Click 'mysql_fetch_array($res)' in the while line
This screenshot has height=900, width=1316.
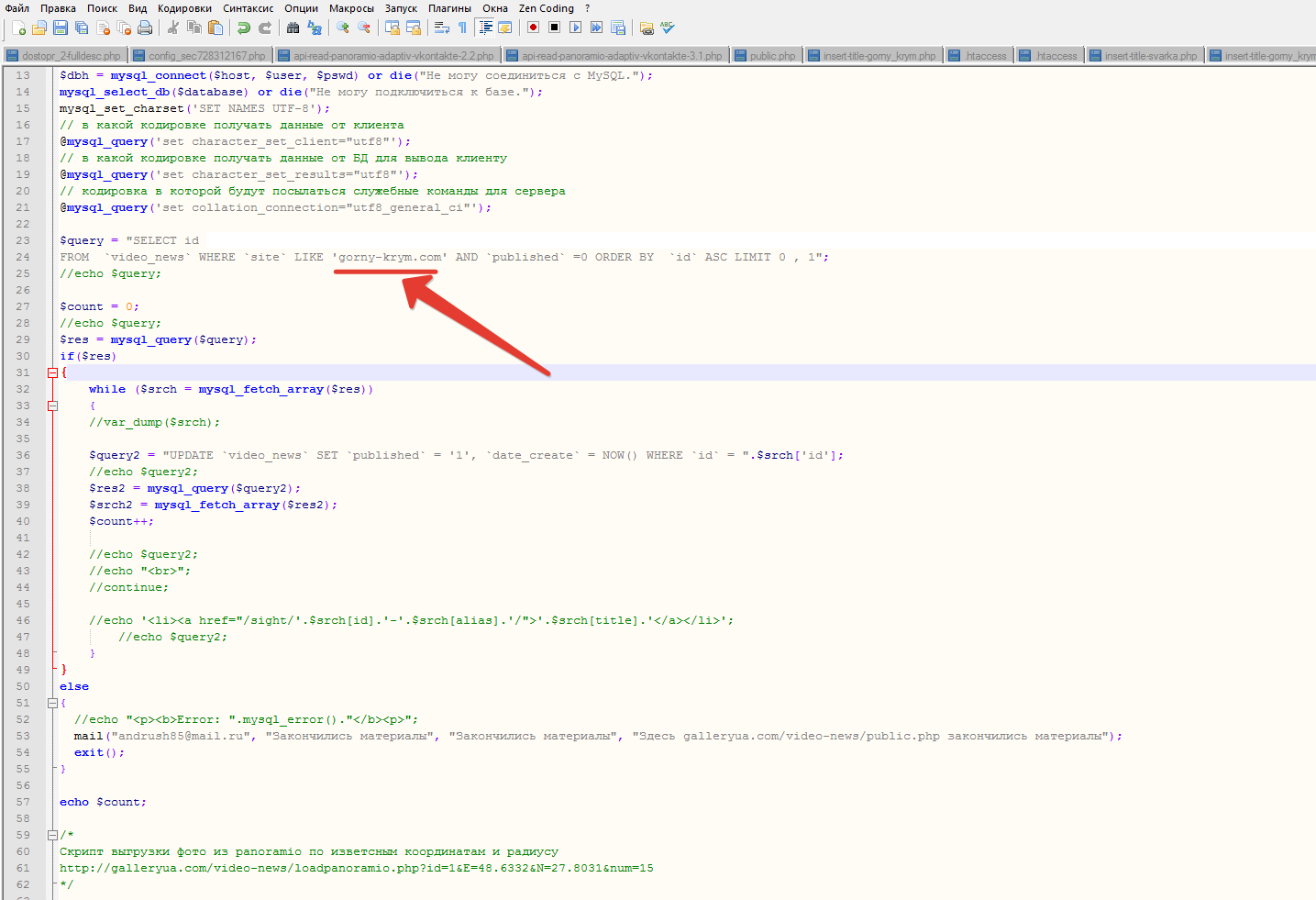(282, 389)
